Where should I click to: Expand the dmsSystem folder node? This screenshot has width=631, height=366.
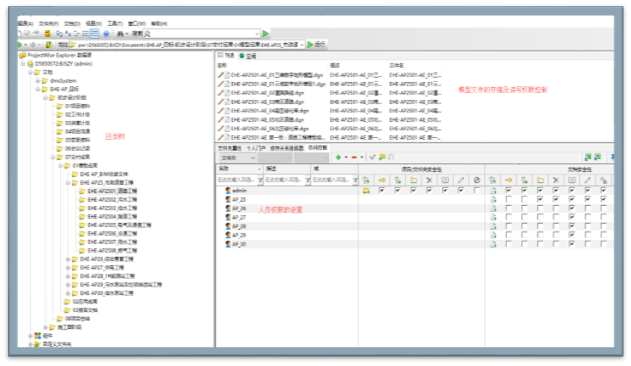(x=37, y=81)
